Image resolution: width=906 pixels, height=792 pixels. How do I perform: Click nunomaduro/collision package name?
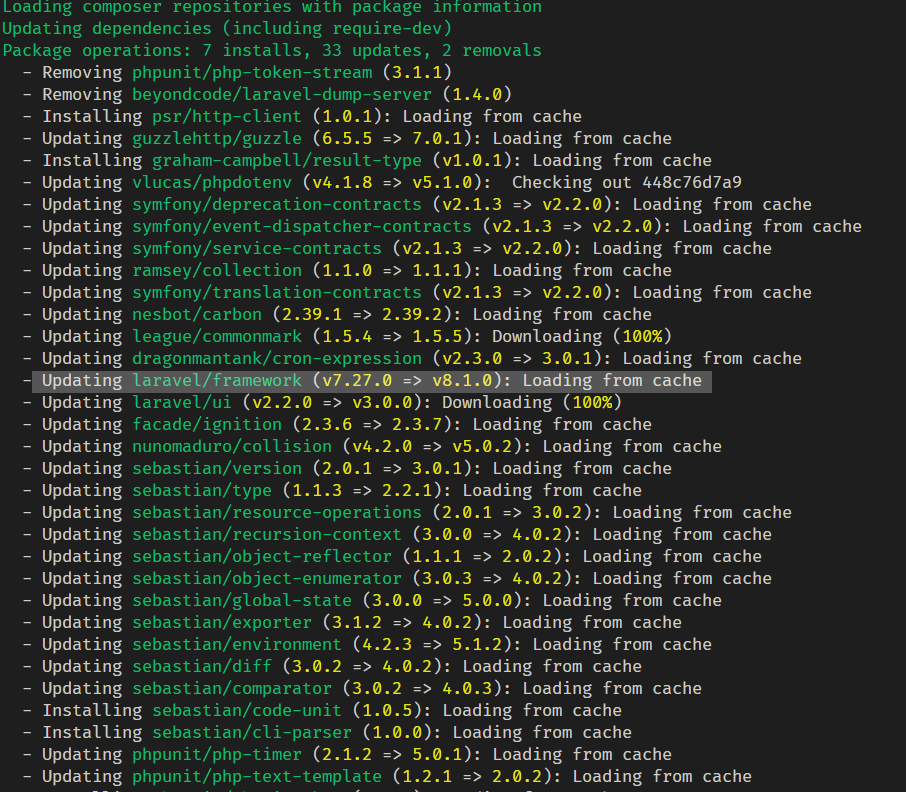tap(232, 447)
